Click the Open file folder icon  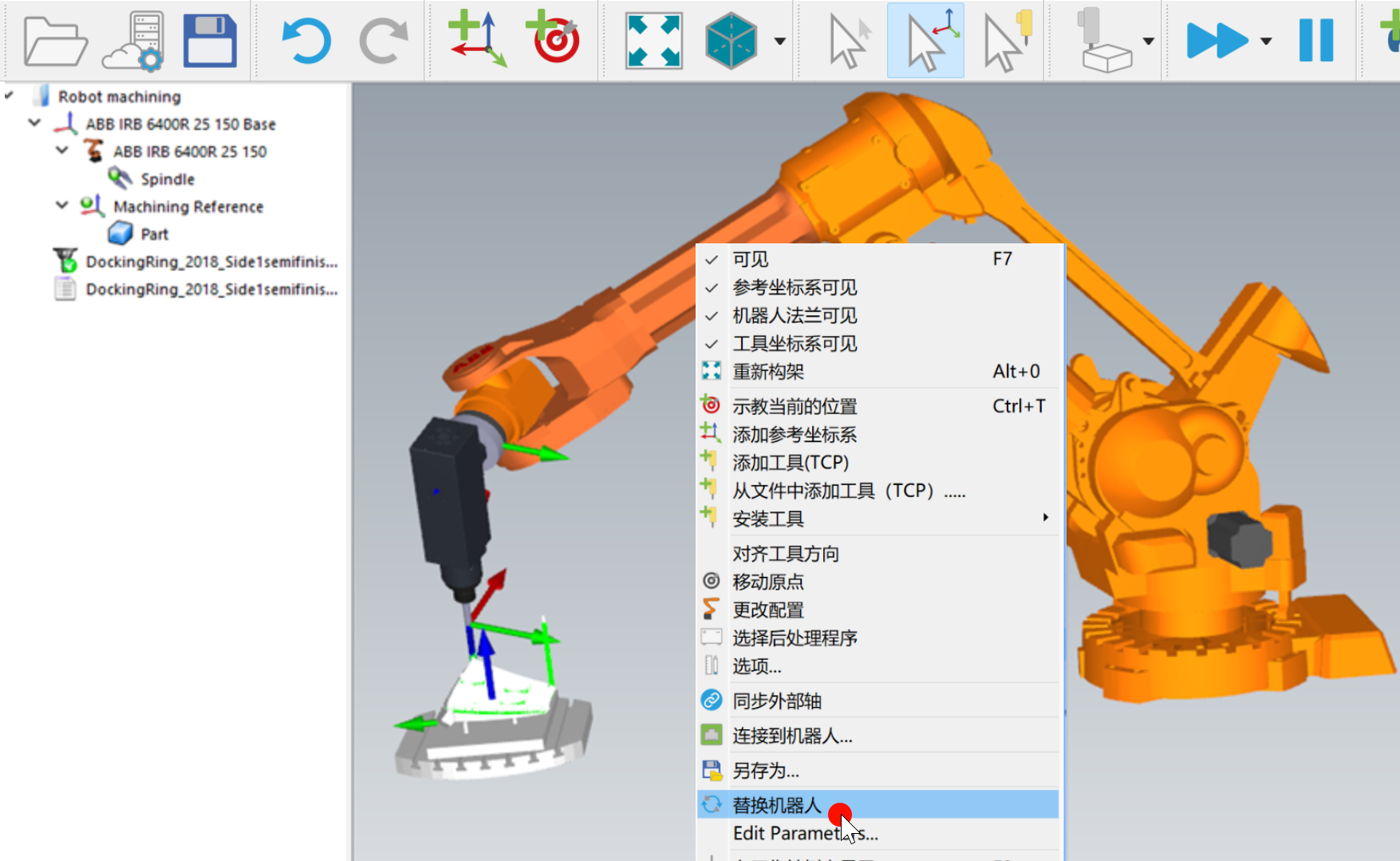[x=55, y=40]
